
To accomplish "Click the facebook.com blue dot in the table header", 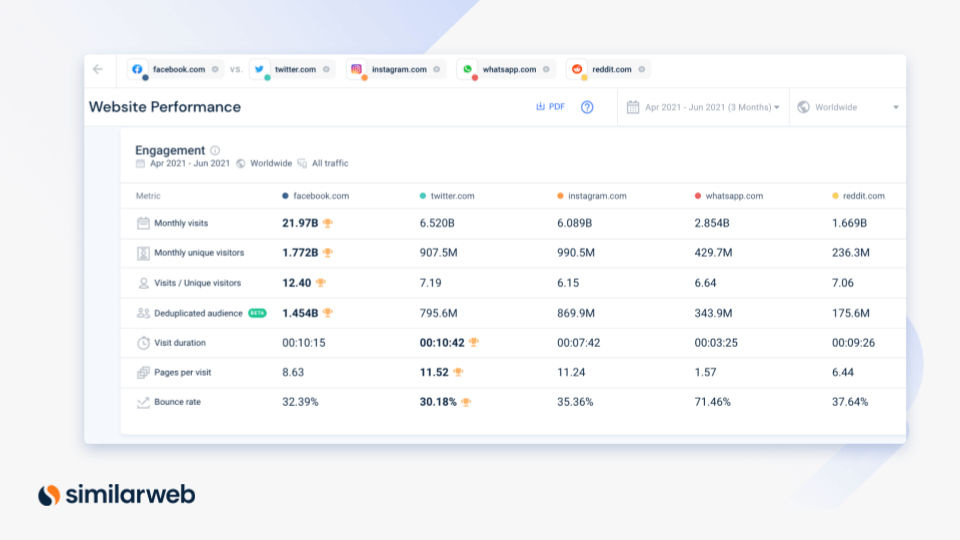I will [x=286, y=196].
